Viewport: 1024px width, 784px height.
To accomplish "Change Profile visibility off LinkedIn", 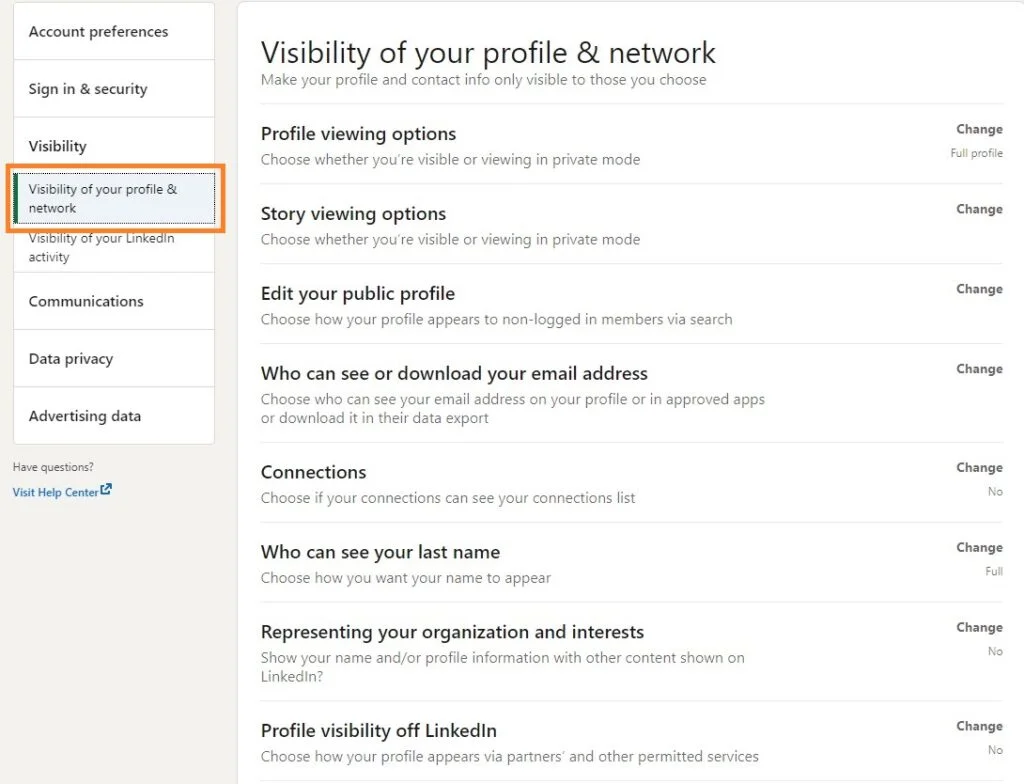I will click(978, 726).
